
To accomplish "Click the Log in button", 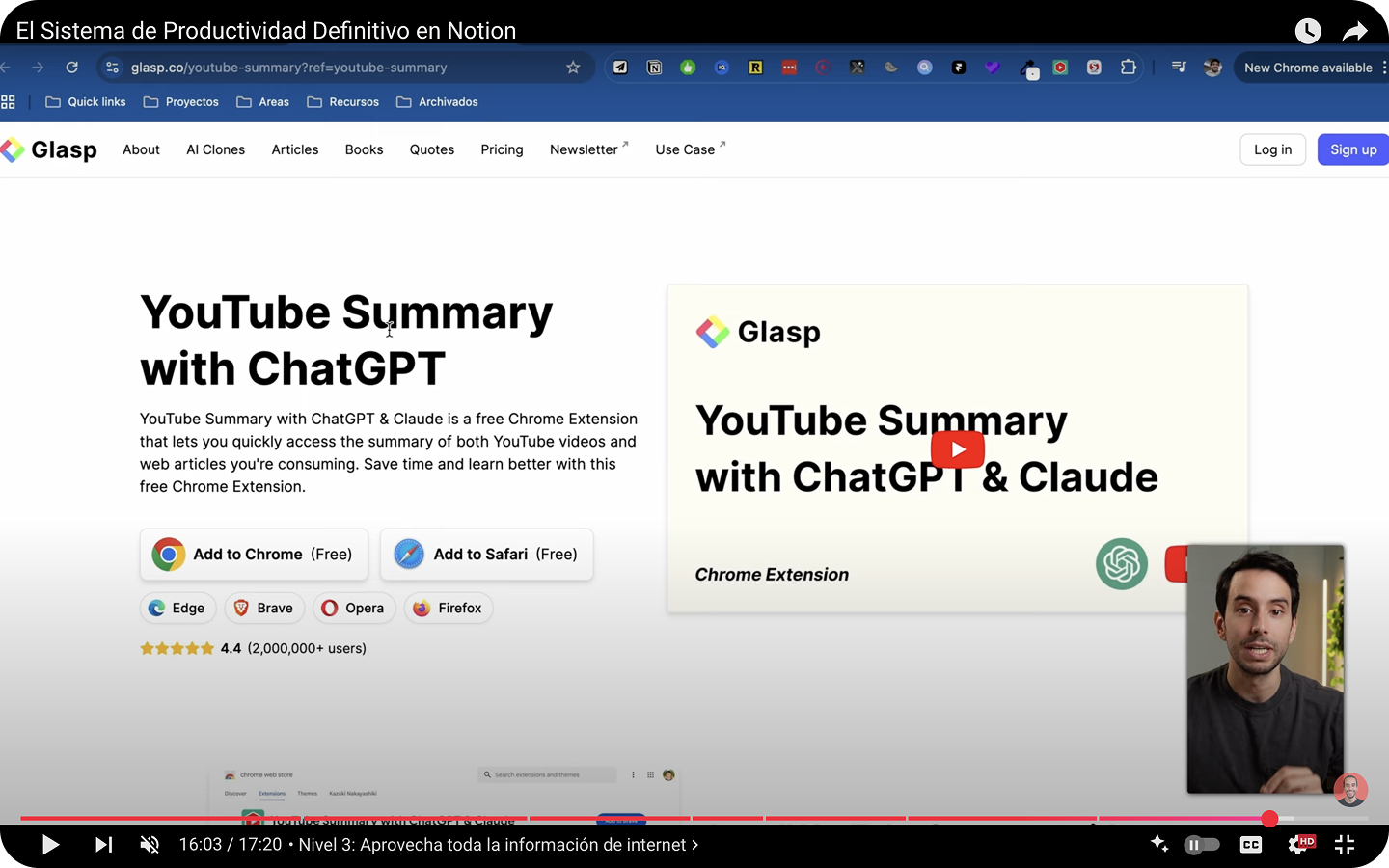I will [1272, 149].
